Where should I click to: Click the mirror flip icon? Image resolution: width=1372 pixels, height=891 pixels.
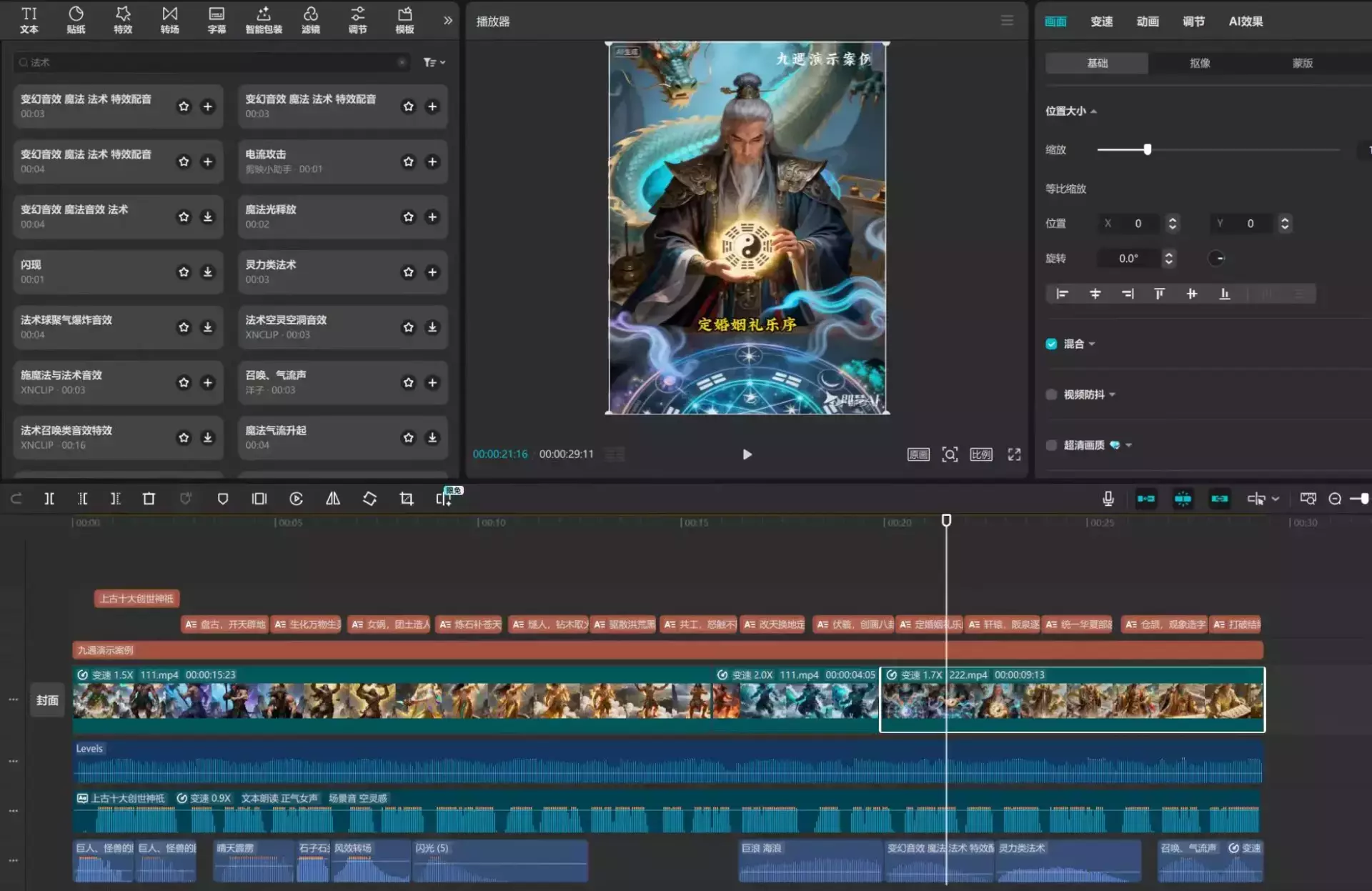333,499
